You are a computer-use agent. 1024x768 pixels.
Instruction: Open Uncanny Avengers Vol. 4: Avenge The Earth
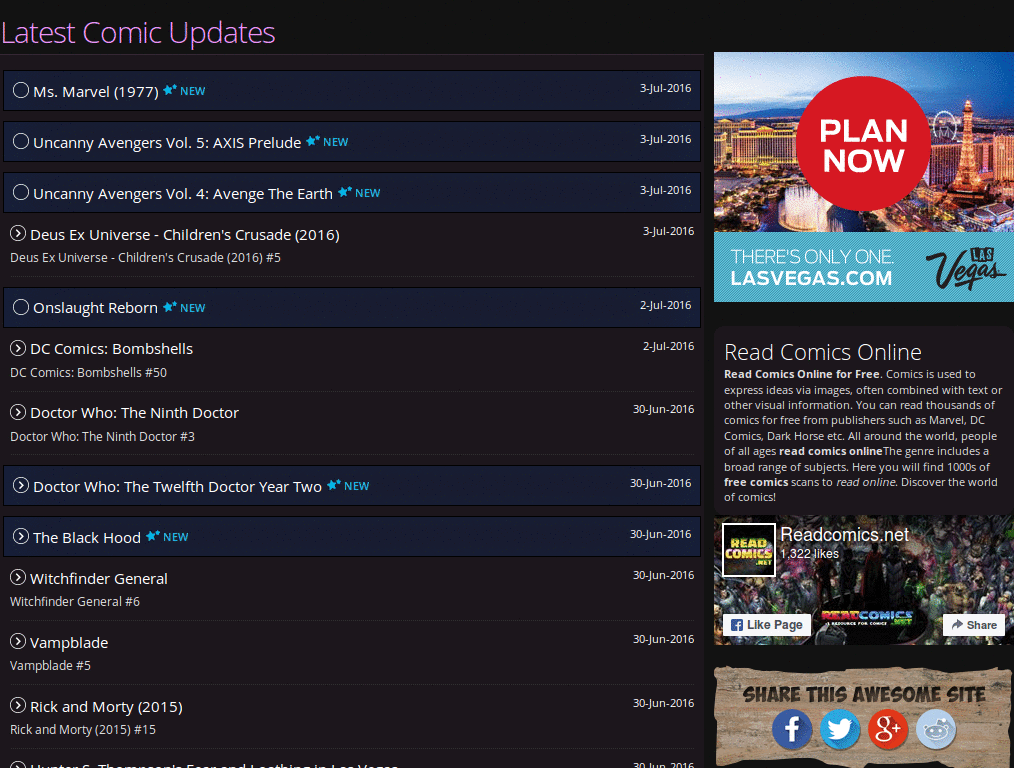(183, 194)
